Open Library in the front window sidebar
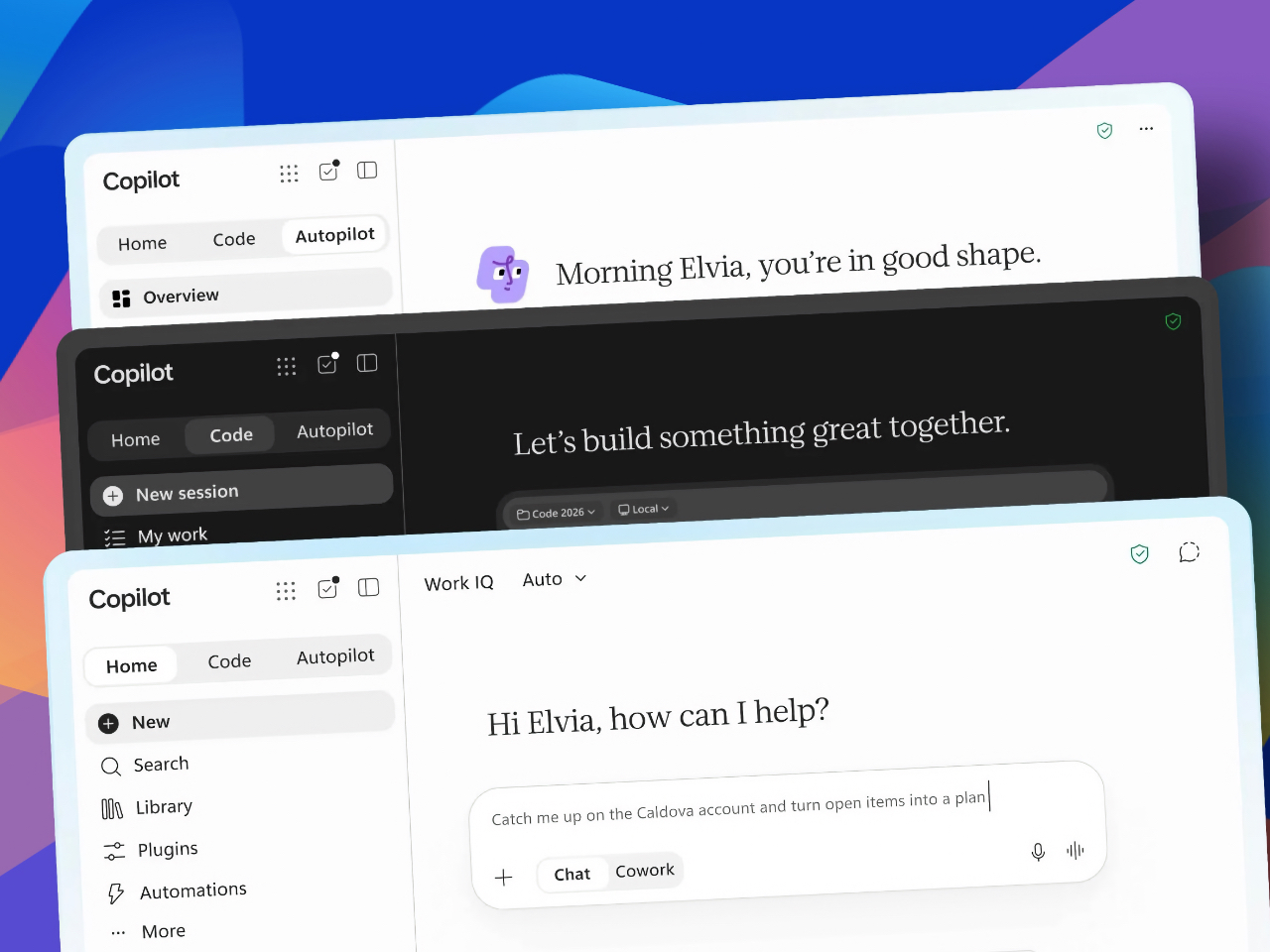 148,807
